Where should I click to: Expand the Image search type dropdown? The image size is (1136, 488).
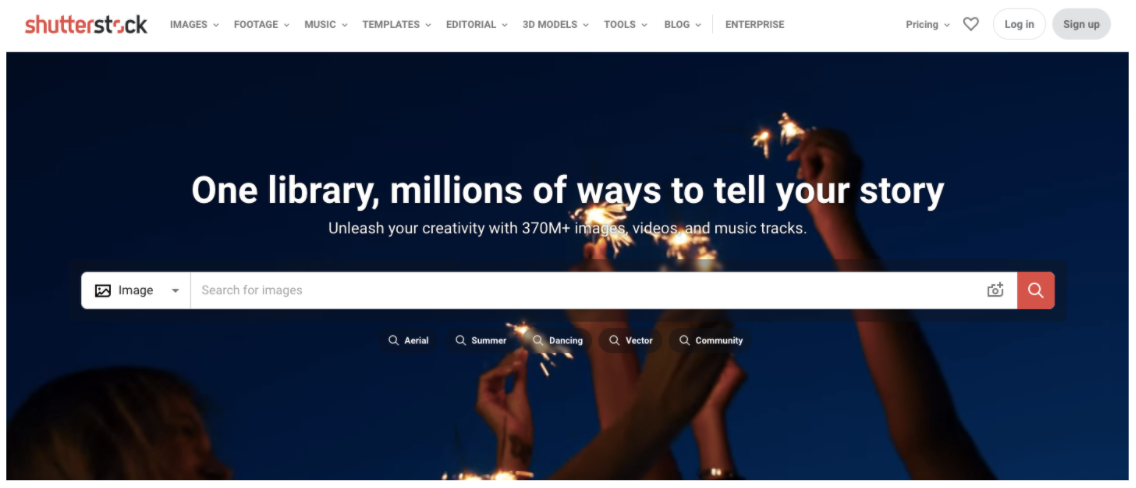[x=135, y=290]
